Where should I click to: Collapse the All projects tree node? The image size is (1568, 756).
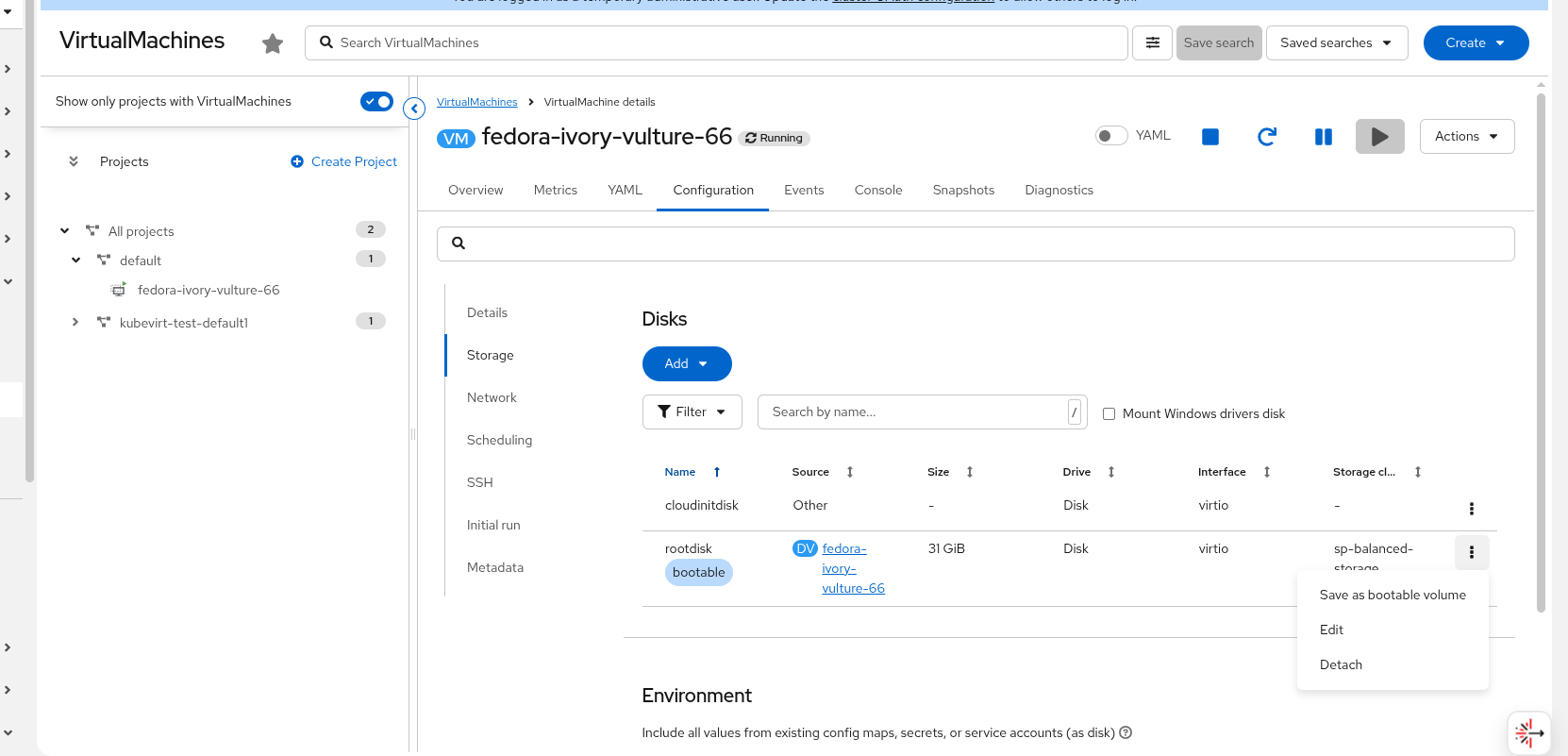click(65, 231)
